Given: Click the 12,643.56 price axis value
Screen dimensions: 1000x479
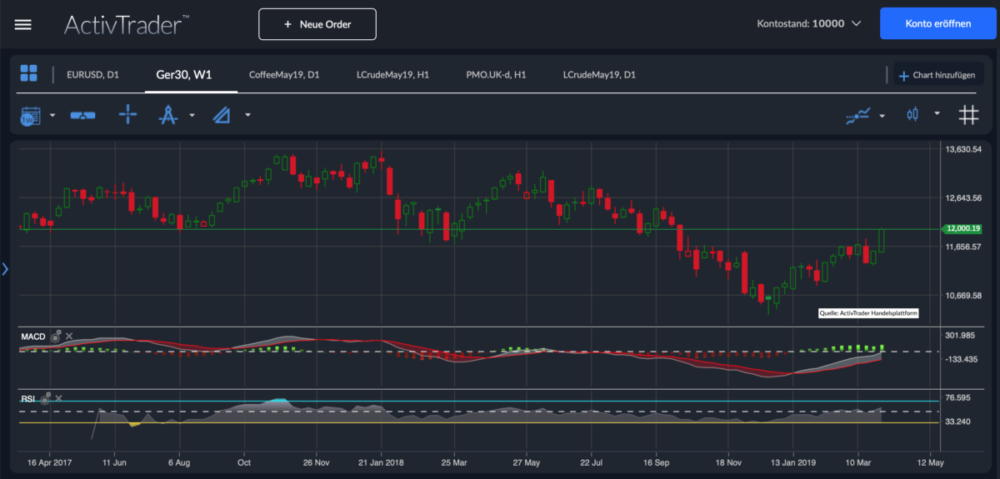Looking at the screenshot, I should click(x=963, y=198).
